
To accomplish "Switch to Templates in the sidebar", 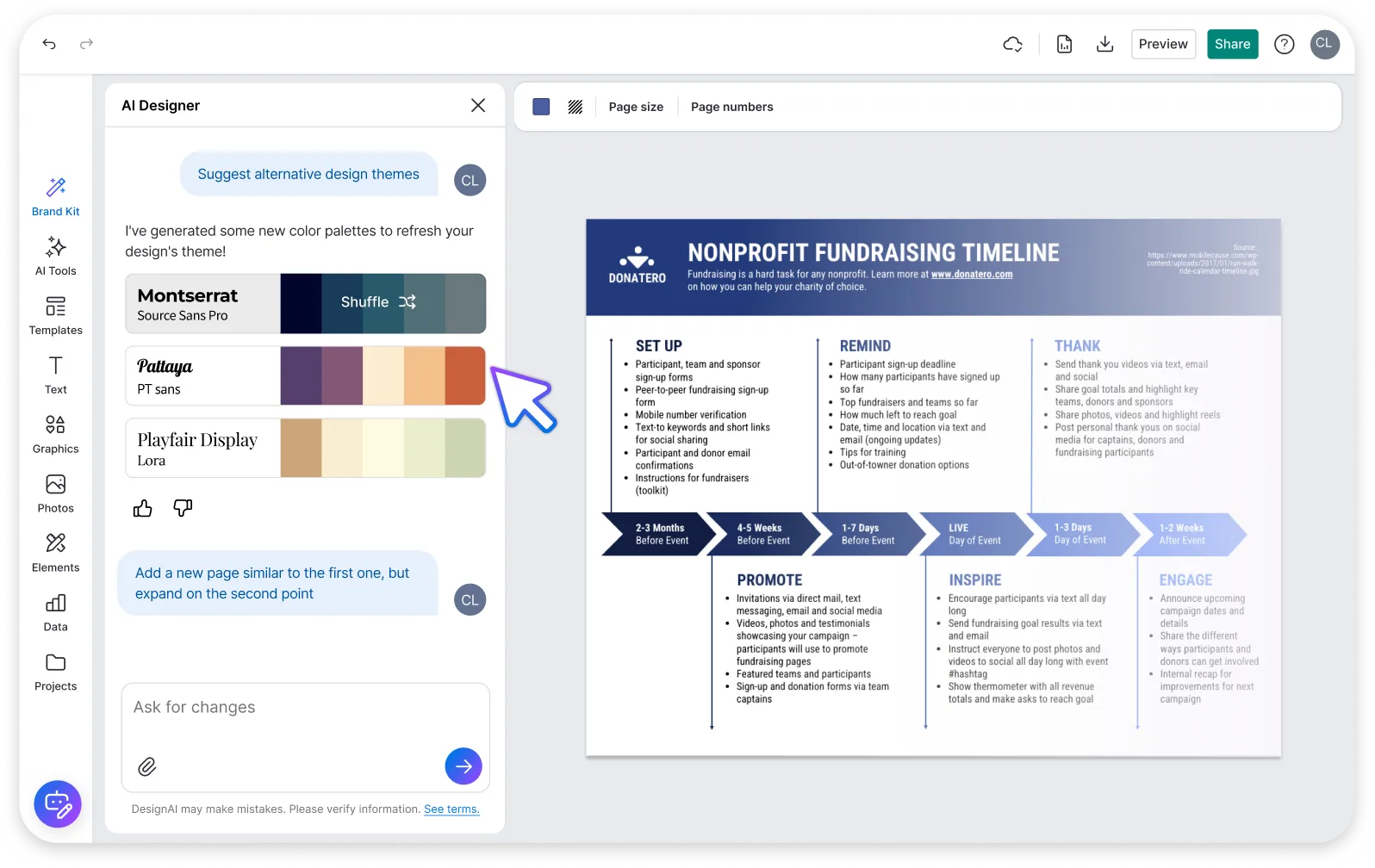I will click(56, 316).
